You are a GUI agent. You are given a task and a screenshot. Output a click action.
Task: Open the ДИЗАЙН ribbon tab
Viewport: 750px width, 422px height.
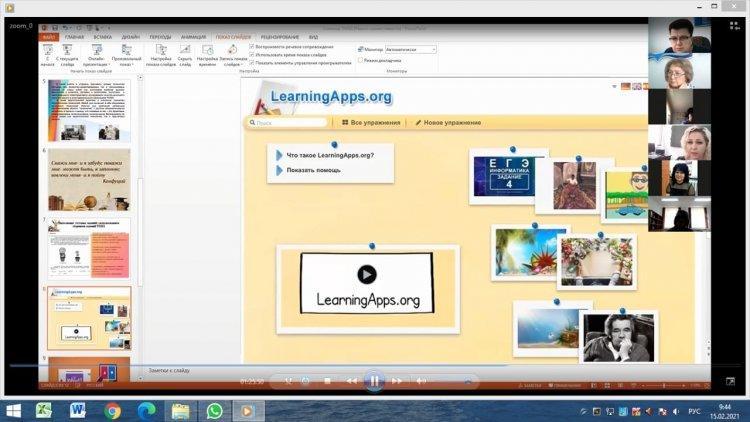(130, 37)
